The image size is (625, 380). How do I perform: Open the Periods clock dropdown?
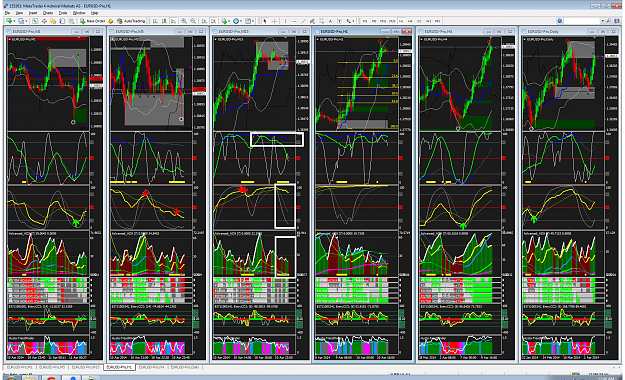pos(237,21)
